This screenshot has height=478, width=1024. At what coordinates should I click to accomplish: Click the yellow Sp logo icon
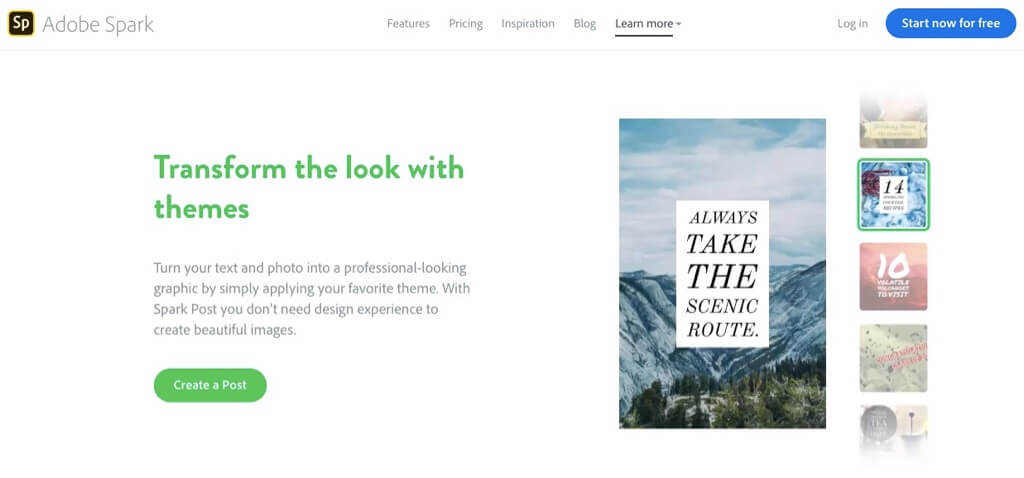point(21,23)
